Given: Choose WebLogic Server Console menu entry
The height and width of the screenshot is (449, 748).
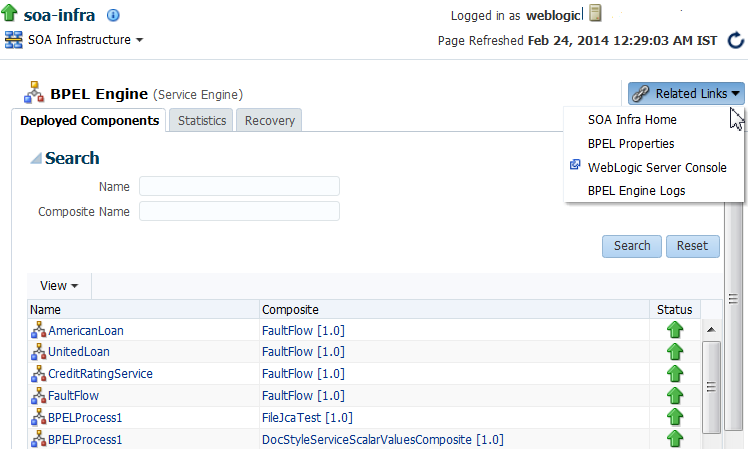Looking at the screenshot, I should coord(657,167).
